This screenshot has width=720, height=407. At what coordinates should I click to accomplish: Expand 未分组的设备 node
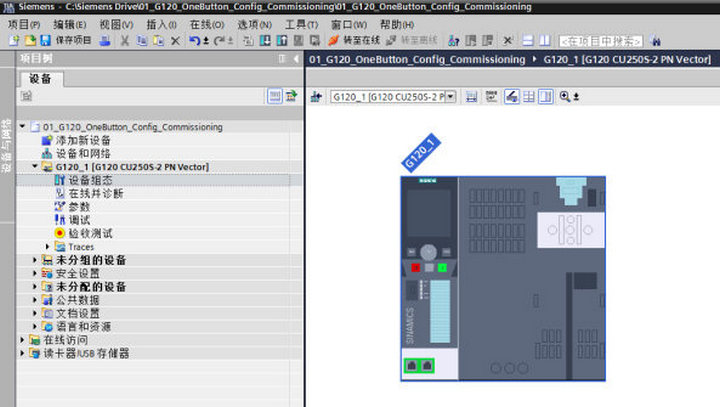[x=35, y=260]
